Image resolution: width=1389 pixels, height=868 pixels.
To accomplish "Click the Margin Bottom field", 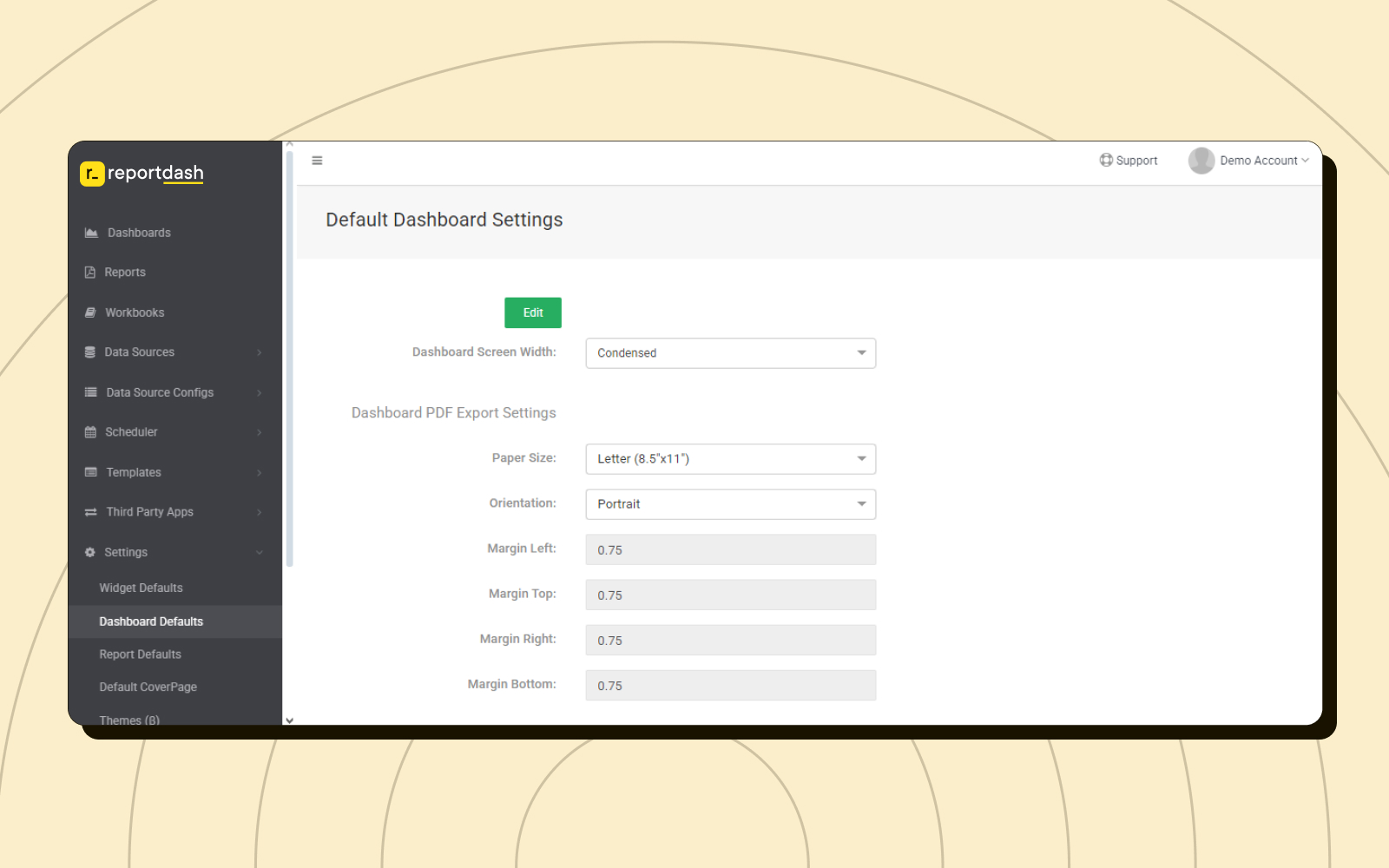I will pos(731,685).
